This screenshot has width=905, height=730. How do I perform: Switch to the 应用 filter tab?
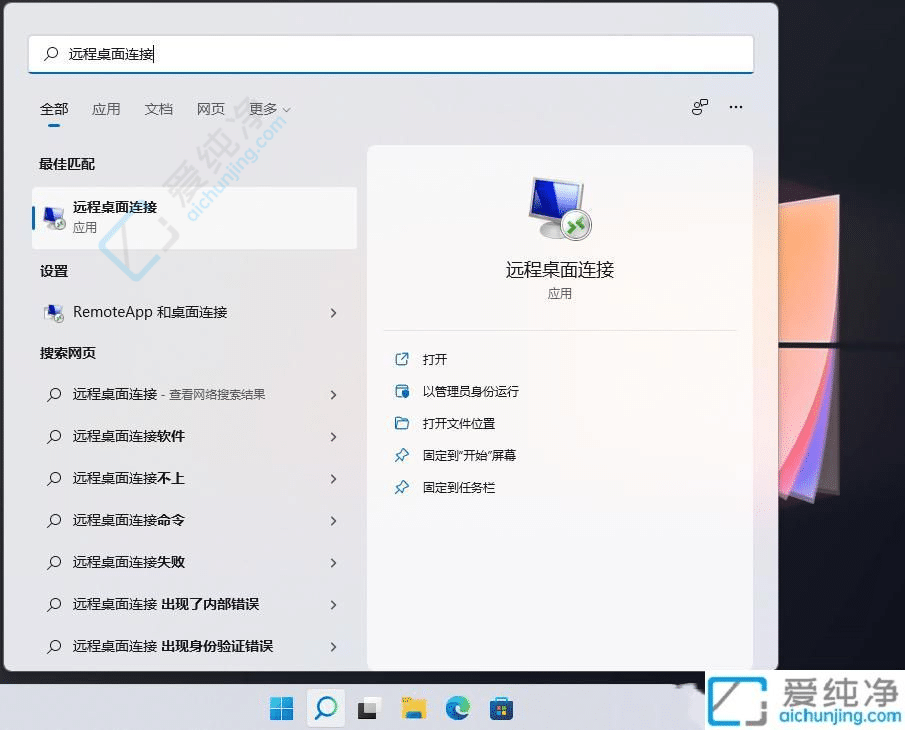coord(106,109)
